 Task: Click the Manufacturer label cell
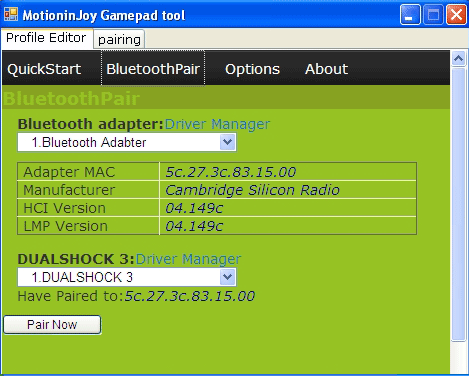pos(88,190)
